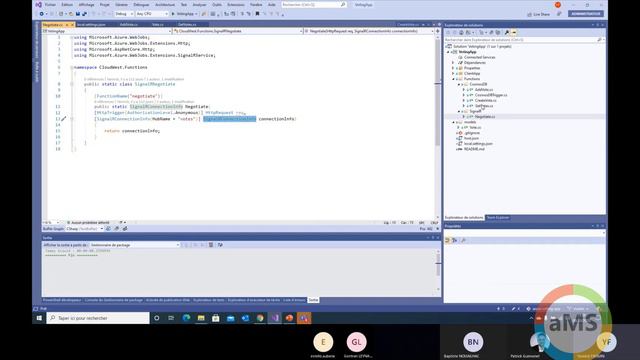This screenshot has height=360, width=640.
Task: Open the Extensions menu
Action: 236,4
